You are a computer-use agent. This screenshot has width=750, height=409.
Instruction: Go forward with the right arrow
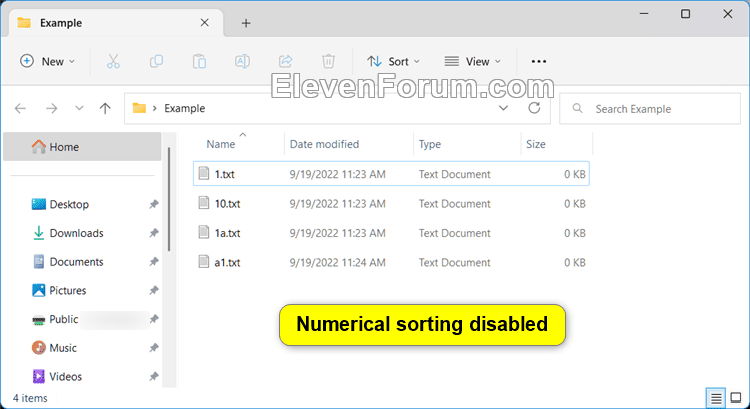pos(51,109)
